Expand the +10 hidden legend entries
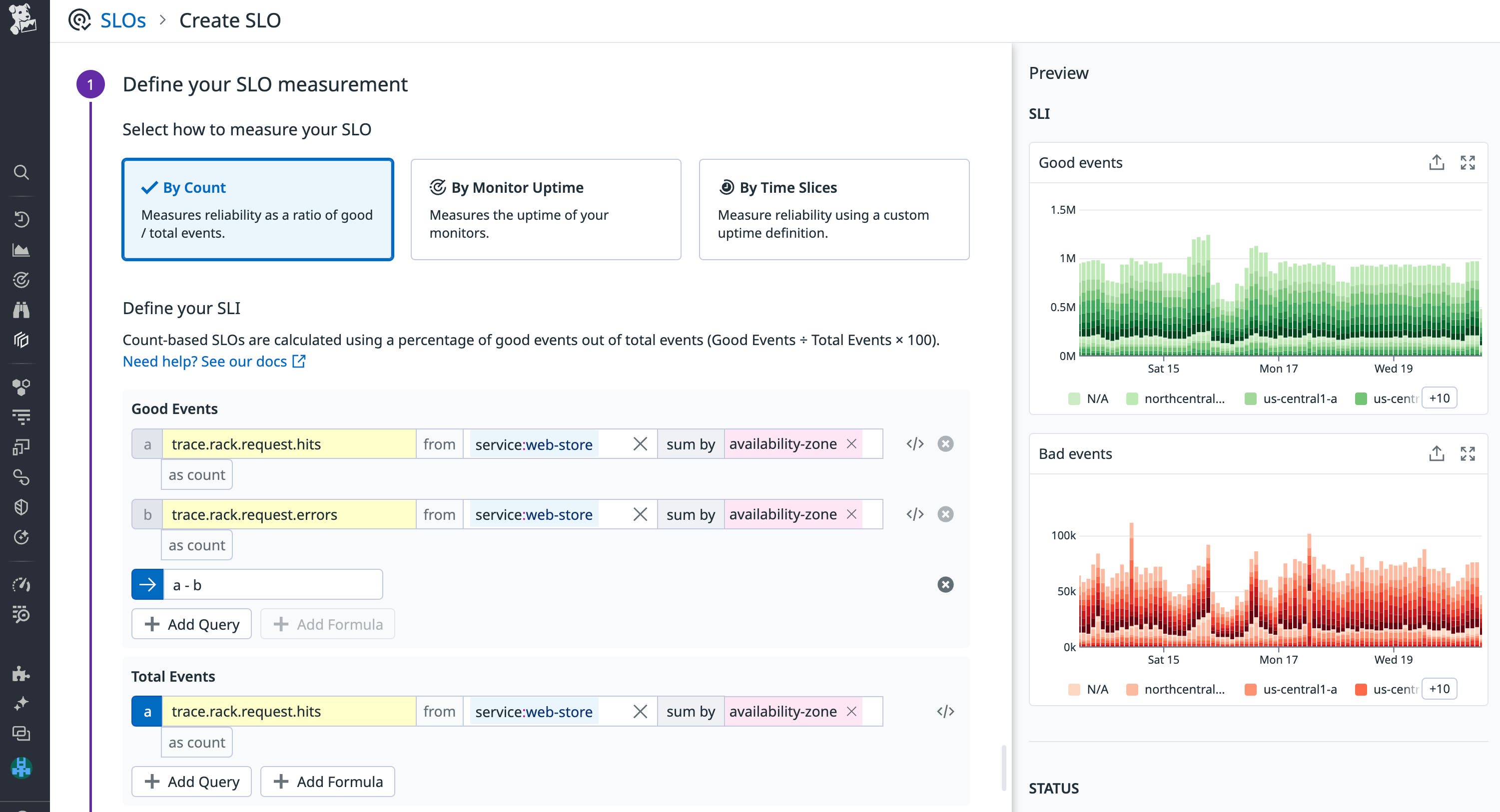 [1439, 398]
